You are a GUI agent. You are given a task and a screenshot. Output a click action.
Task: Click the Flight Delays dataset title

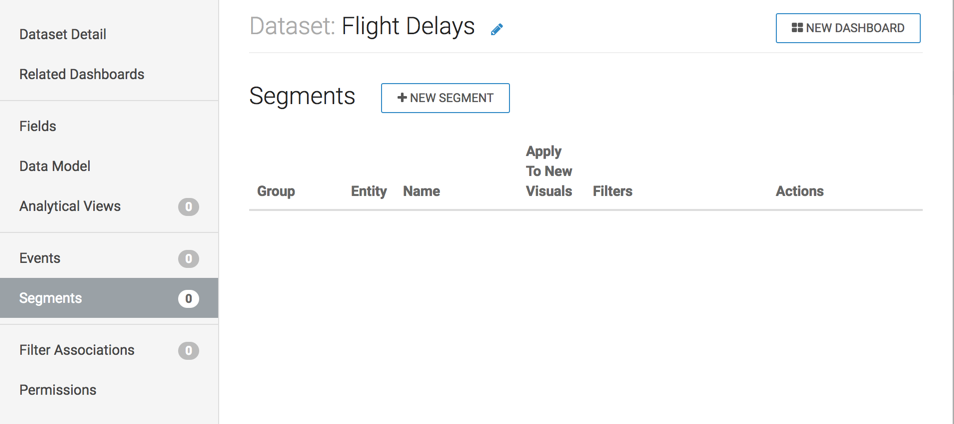[408, 27]
